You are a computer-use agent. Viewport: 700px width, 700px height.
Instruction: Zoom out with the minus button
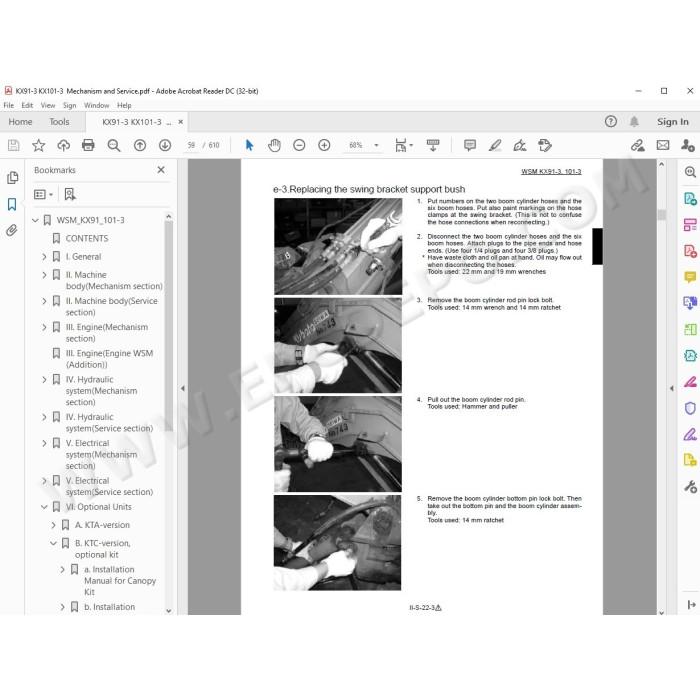(299, 145)
